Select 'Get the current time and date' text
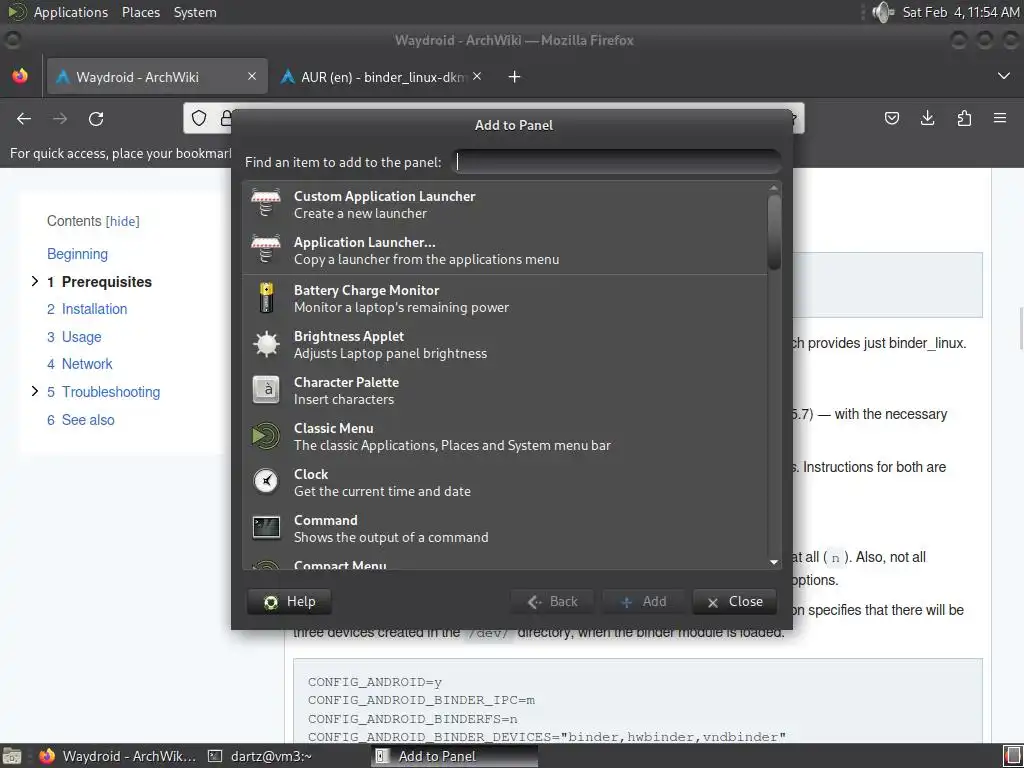1024x768 pixels. [382, 491]
